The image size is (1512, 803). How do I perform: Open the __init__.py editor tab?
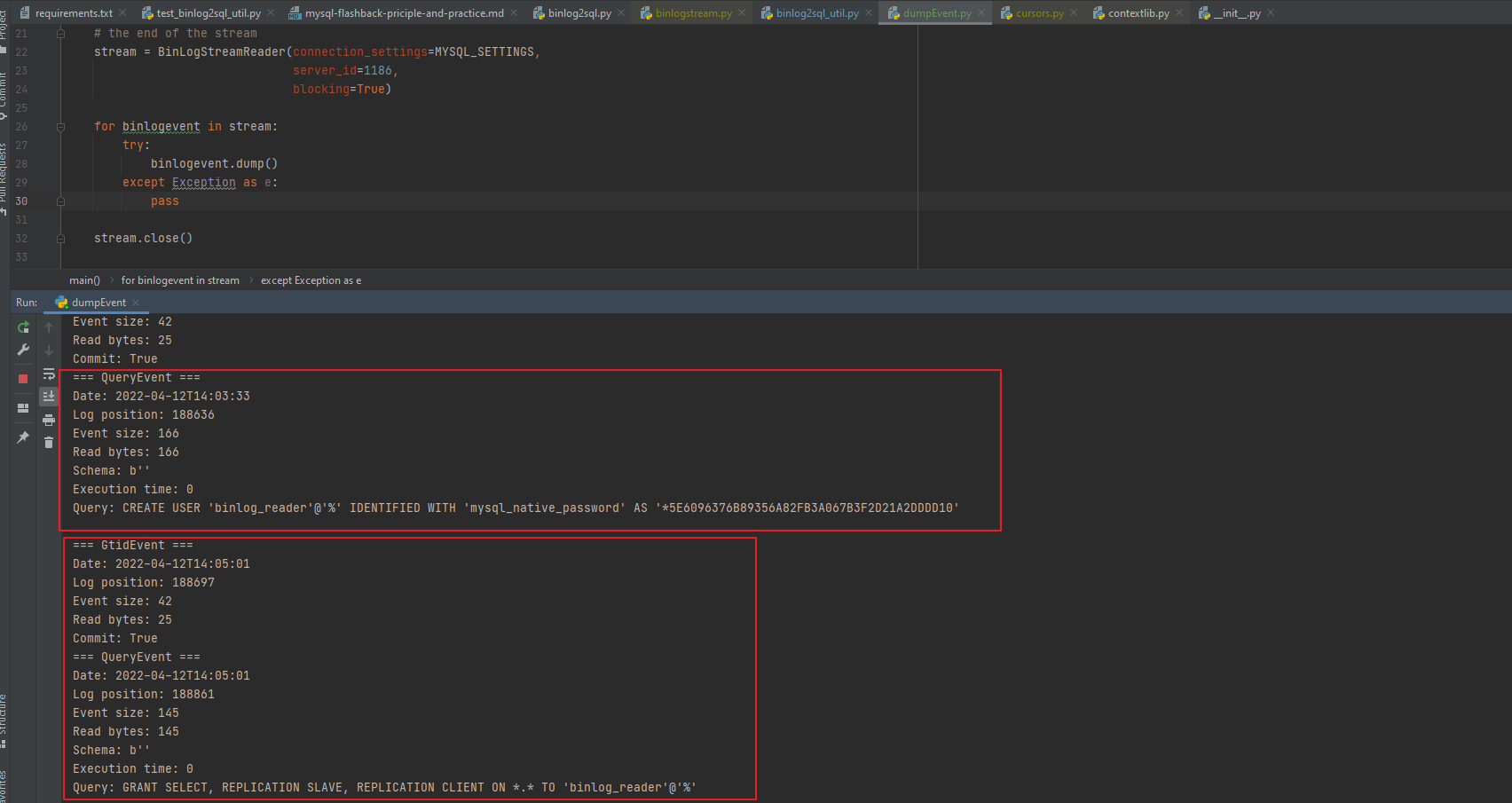click(x=1237, y=13)
